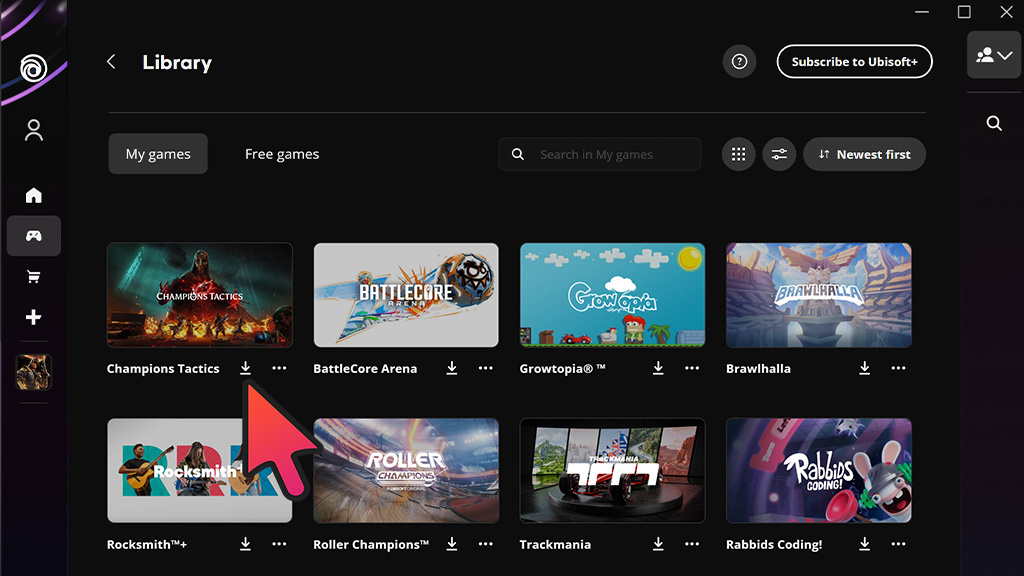
Task: Click the plus icon in sidebar
Action: pyautogui.click(x=33, y=317)
